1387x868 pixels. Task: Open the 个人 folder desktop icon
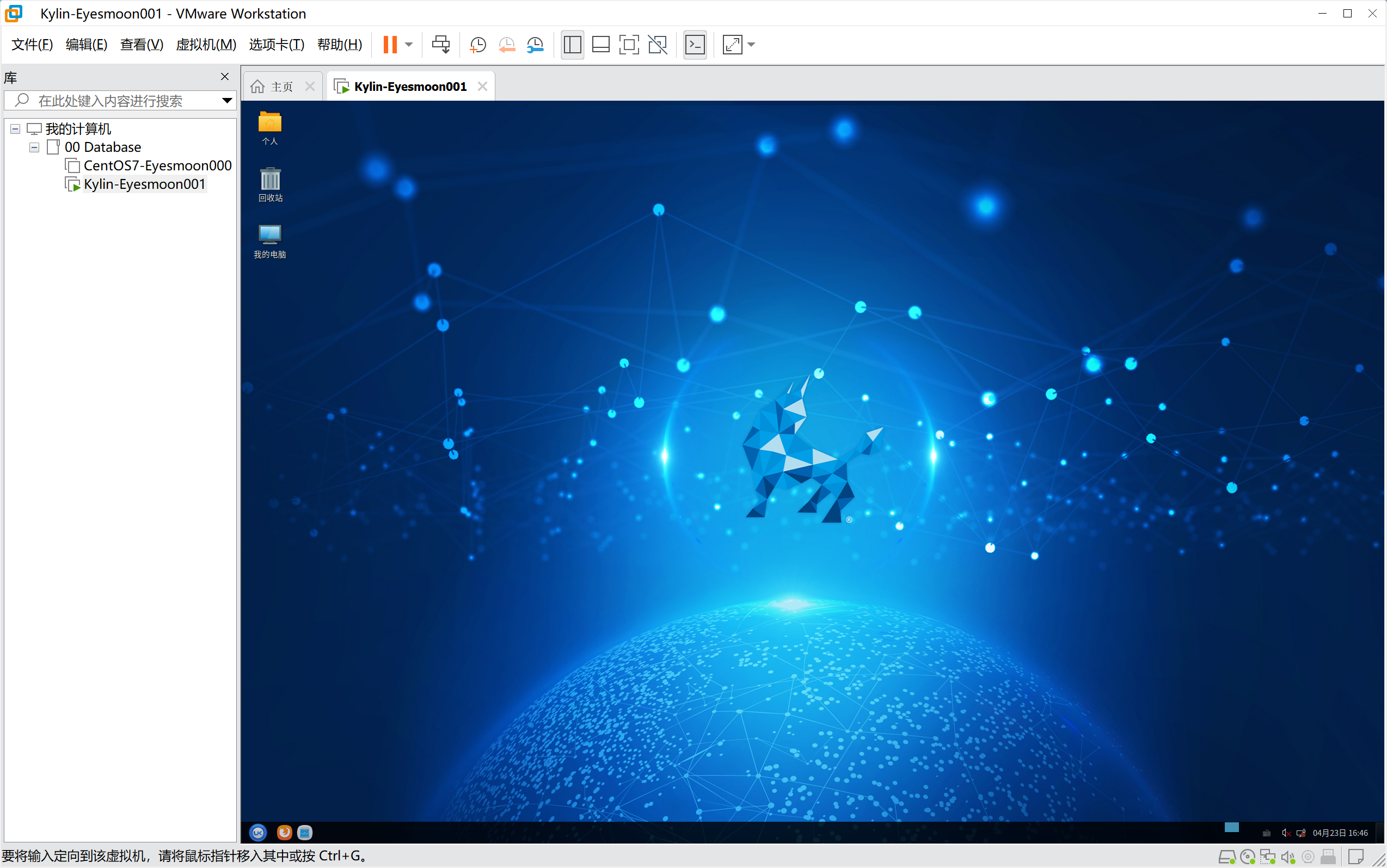pos(270,128)
